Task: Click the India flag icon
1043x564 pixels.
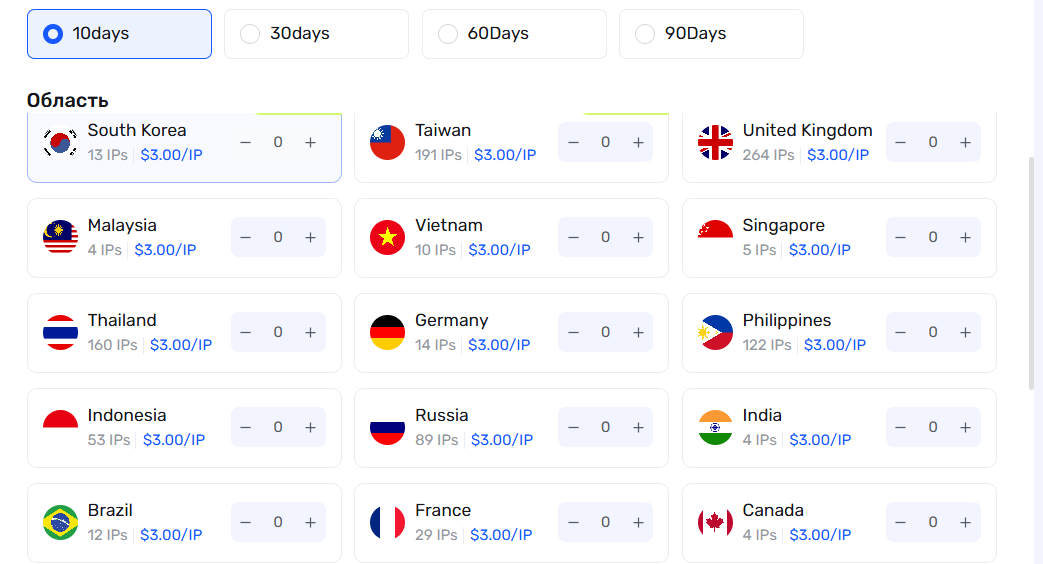Action: click(715, 427)
